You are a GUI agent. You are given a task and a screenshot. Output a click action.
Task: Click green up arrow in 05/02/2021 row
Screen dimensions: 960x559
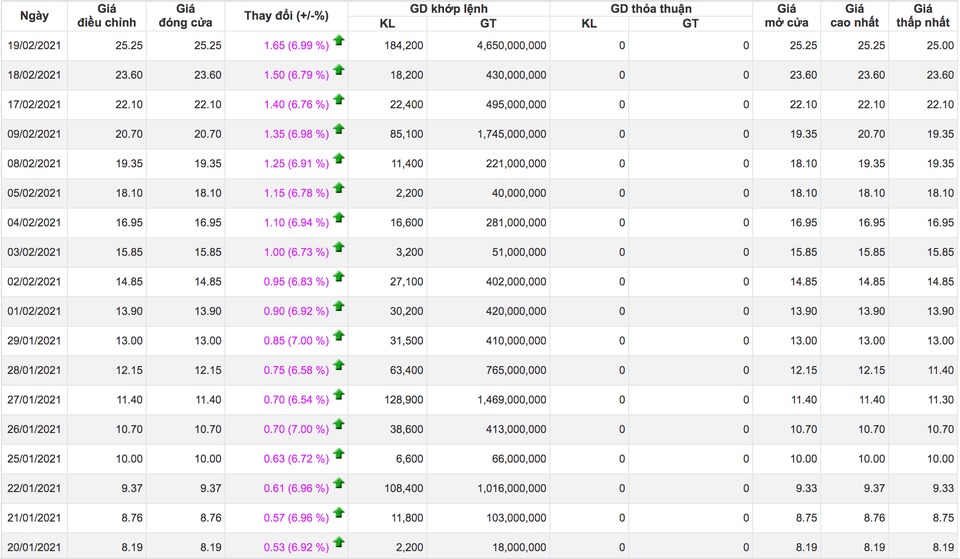coord(339,188)
